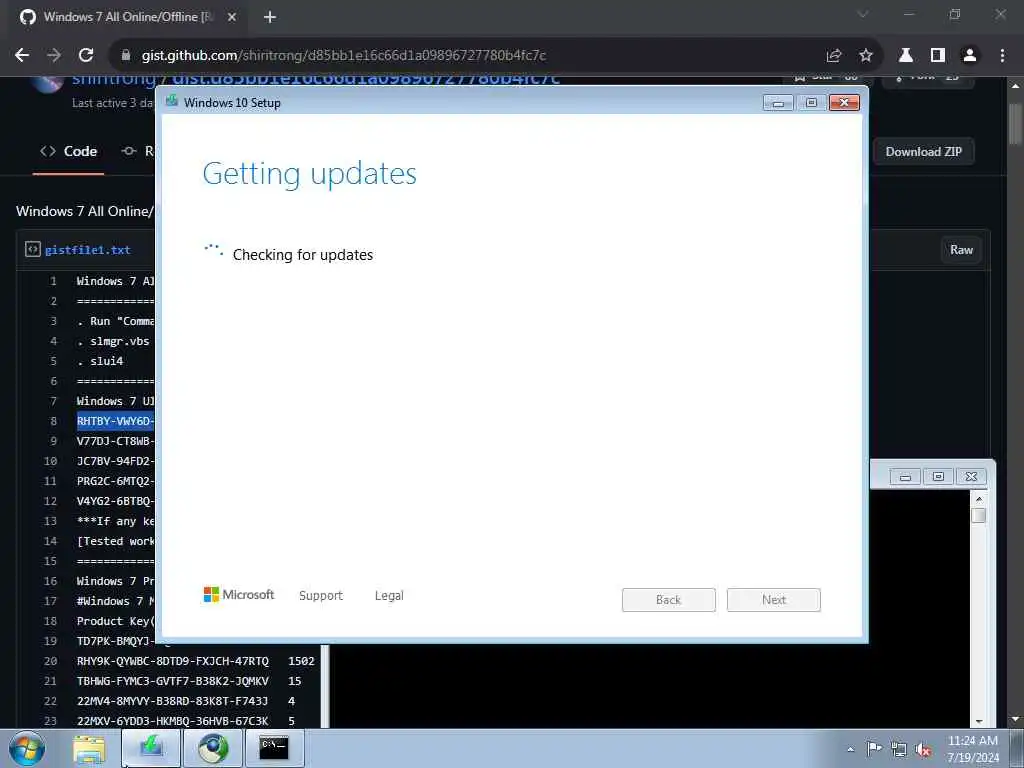Image resolution: width=1024 pixels, height=768 pixels.
Task: Switch to Command Prompt on the taskbar
Action: point(274,748)
